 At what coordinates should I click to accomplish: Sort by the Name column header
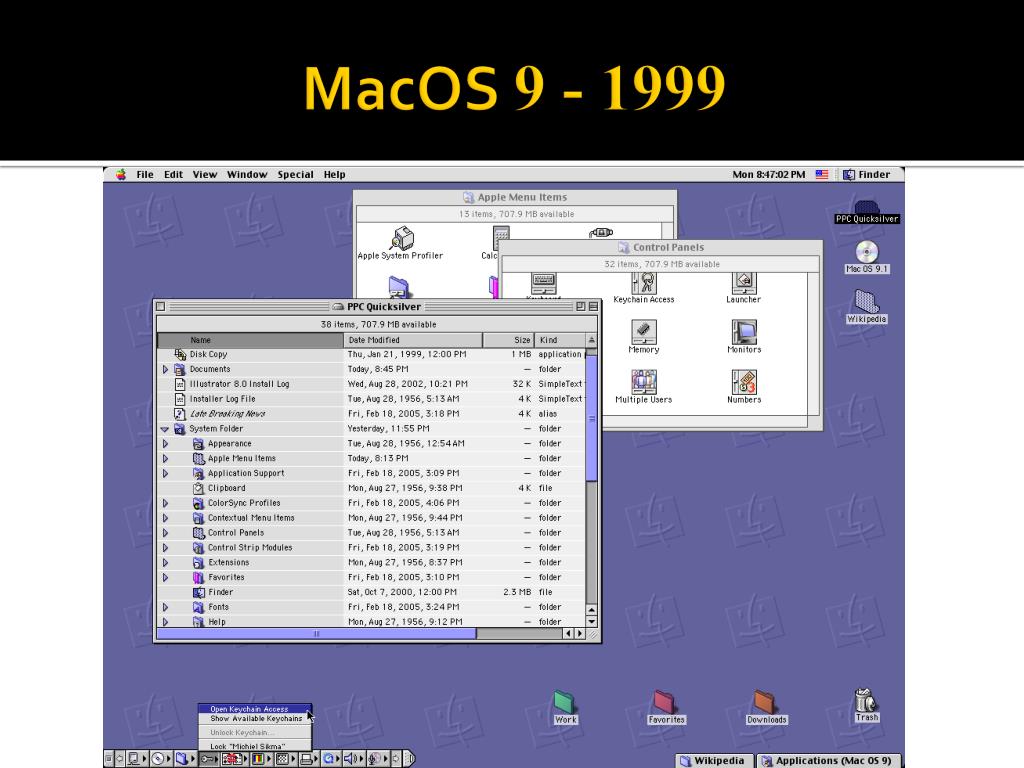[x=251, y=340]
